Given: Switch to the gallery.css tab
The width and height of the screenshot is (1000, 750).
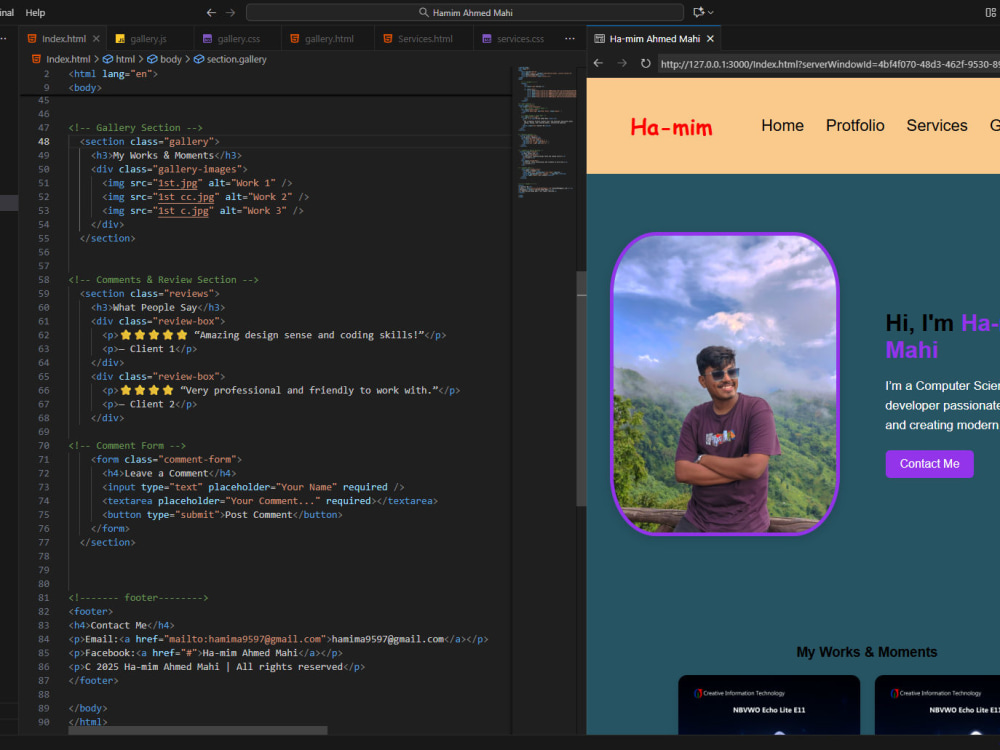Looking at the screenshot, I should click(238, 38).
